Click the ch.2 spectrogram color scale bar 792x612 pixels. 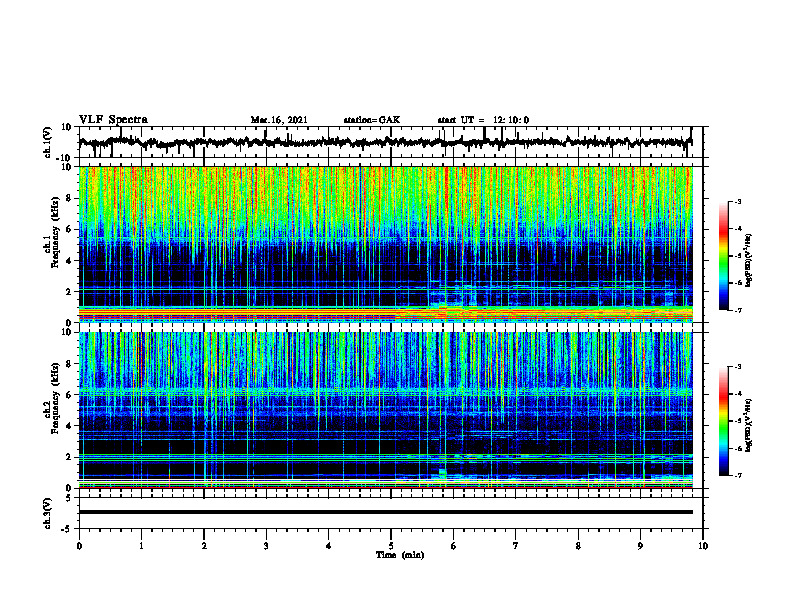724,421
